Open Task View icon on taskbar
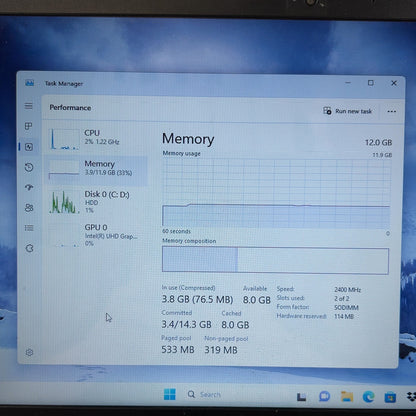The height and width of the screenshot is (416, 416). pos(301,396)
